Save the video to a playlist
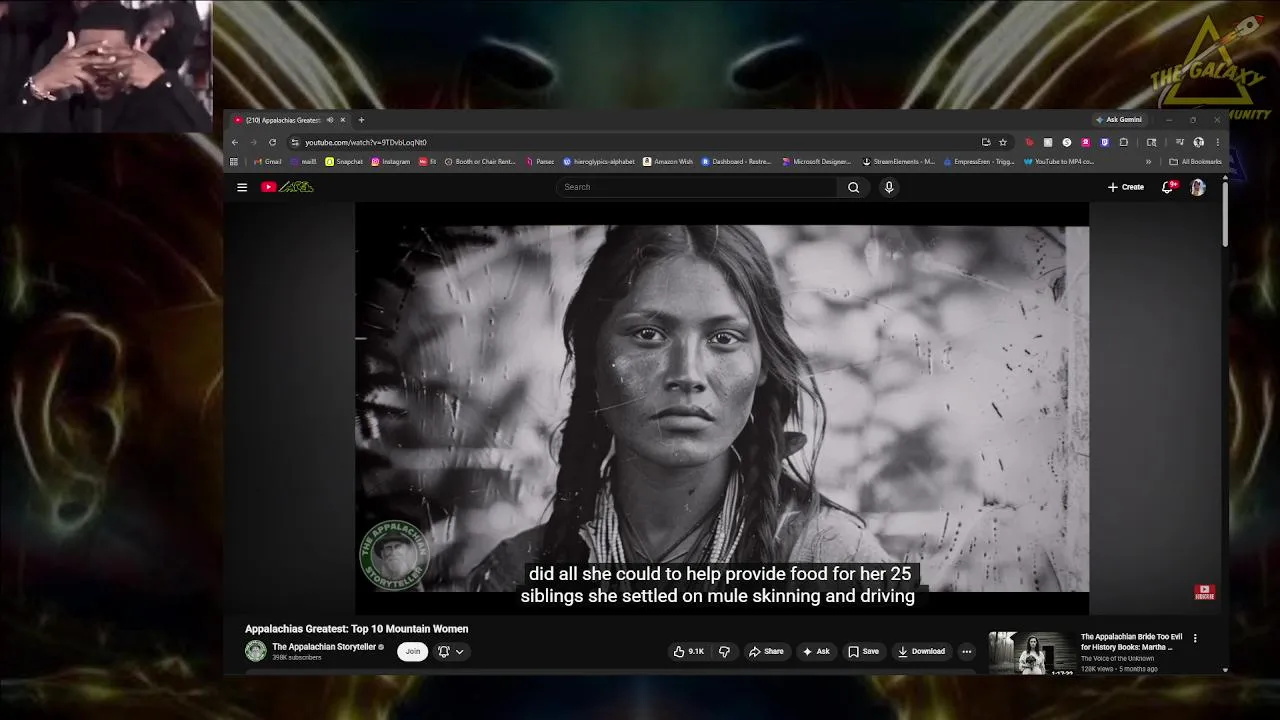Screen dimensions: 1280x720 (x=864, y=651)
